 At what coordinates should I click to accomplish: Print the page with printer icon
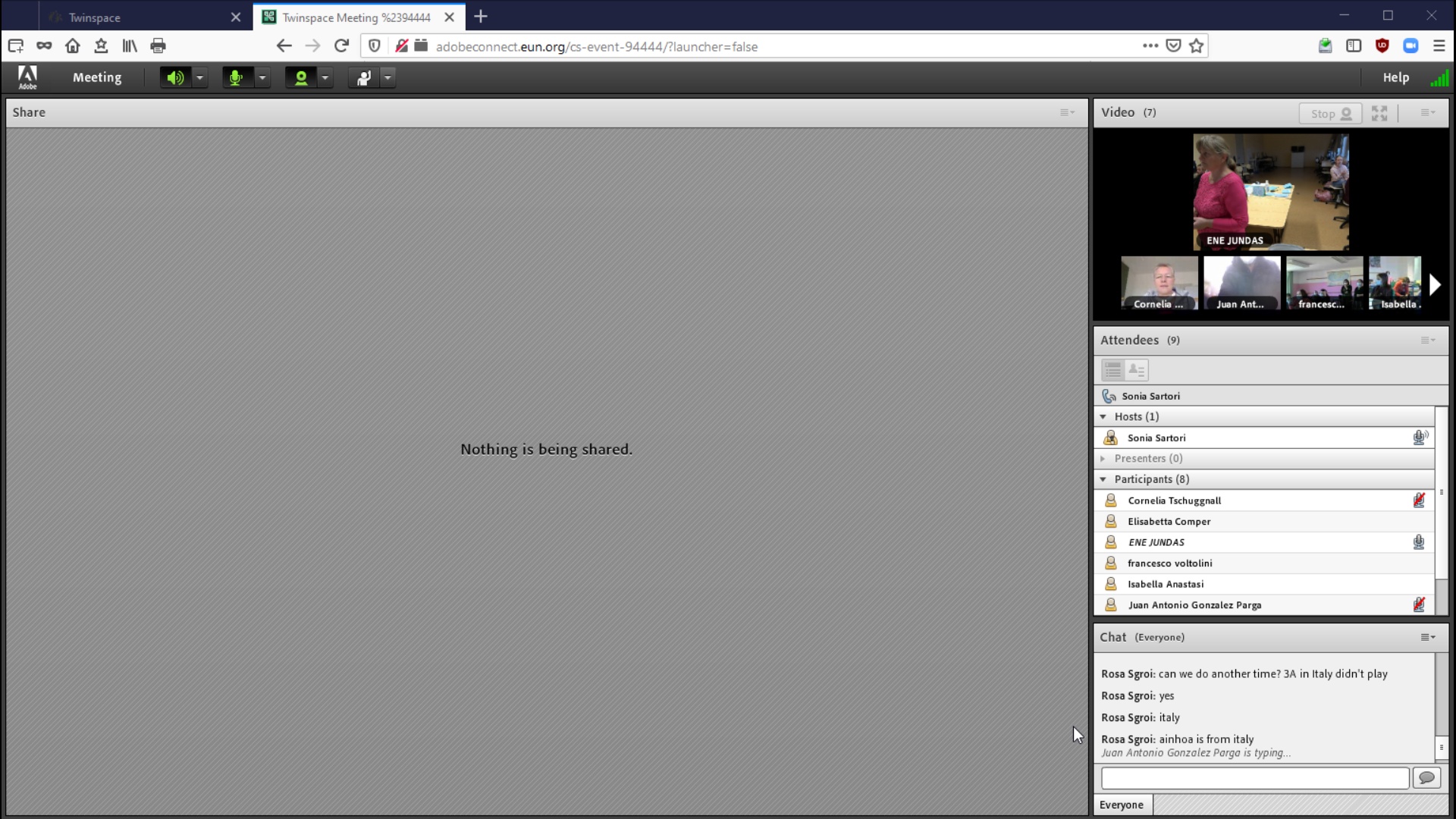coord(158,46)
